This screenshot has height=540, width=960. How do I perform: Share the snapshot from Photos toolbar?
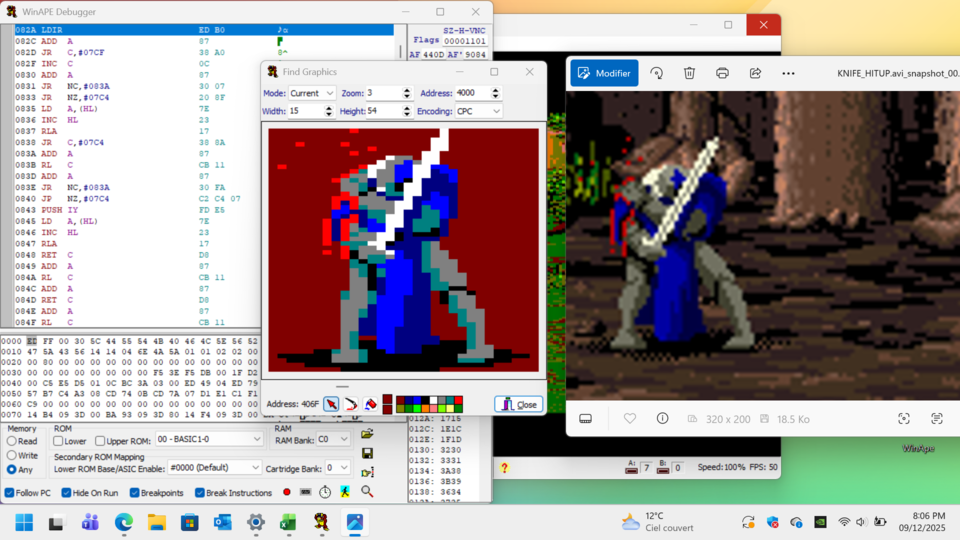click(756, 73)
